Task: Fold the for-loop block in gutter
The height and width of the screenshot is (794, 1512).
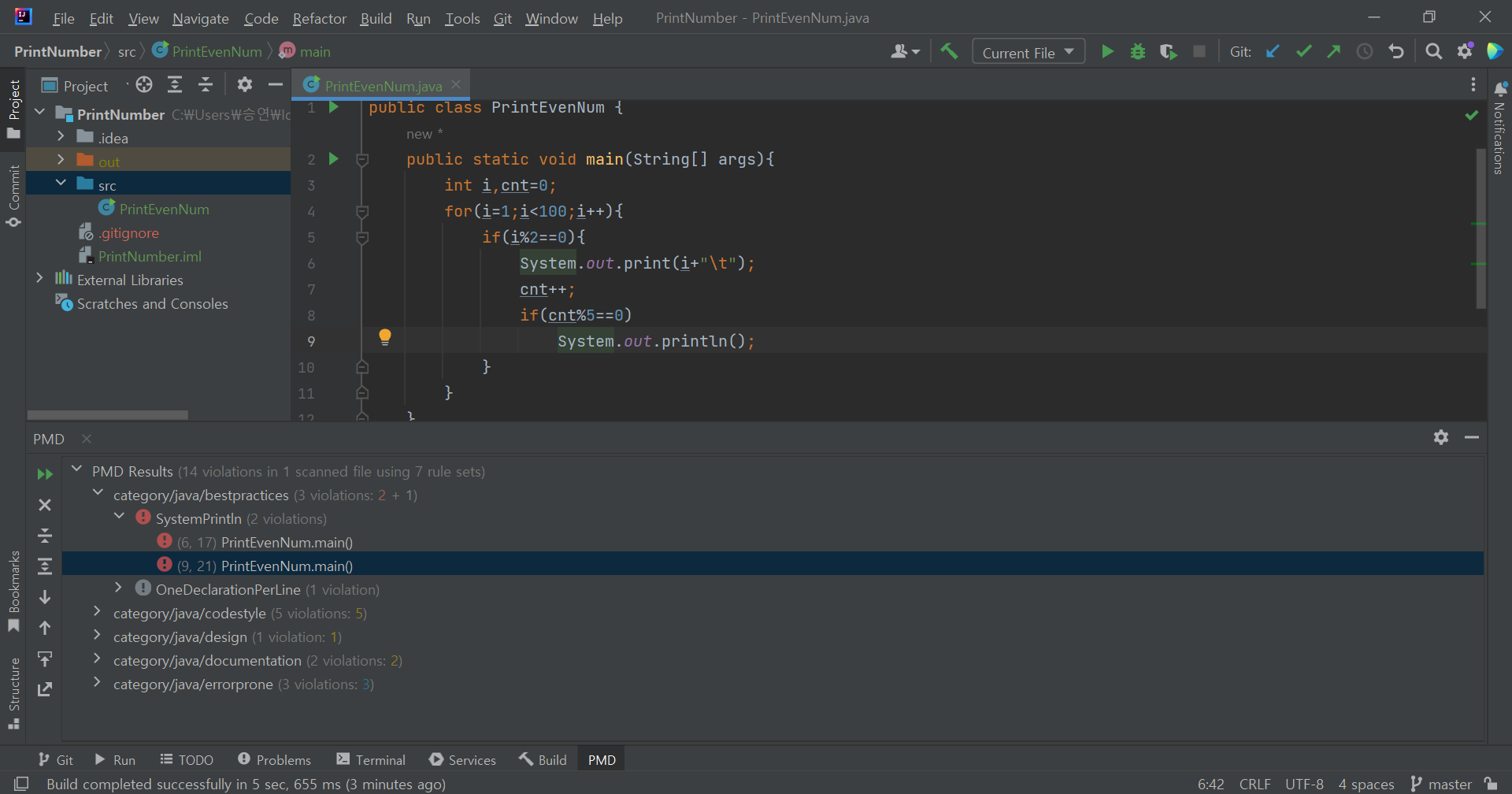Action: point(362,211)
